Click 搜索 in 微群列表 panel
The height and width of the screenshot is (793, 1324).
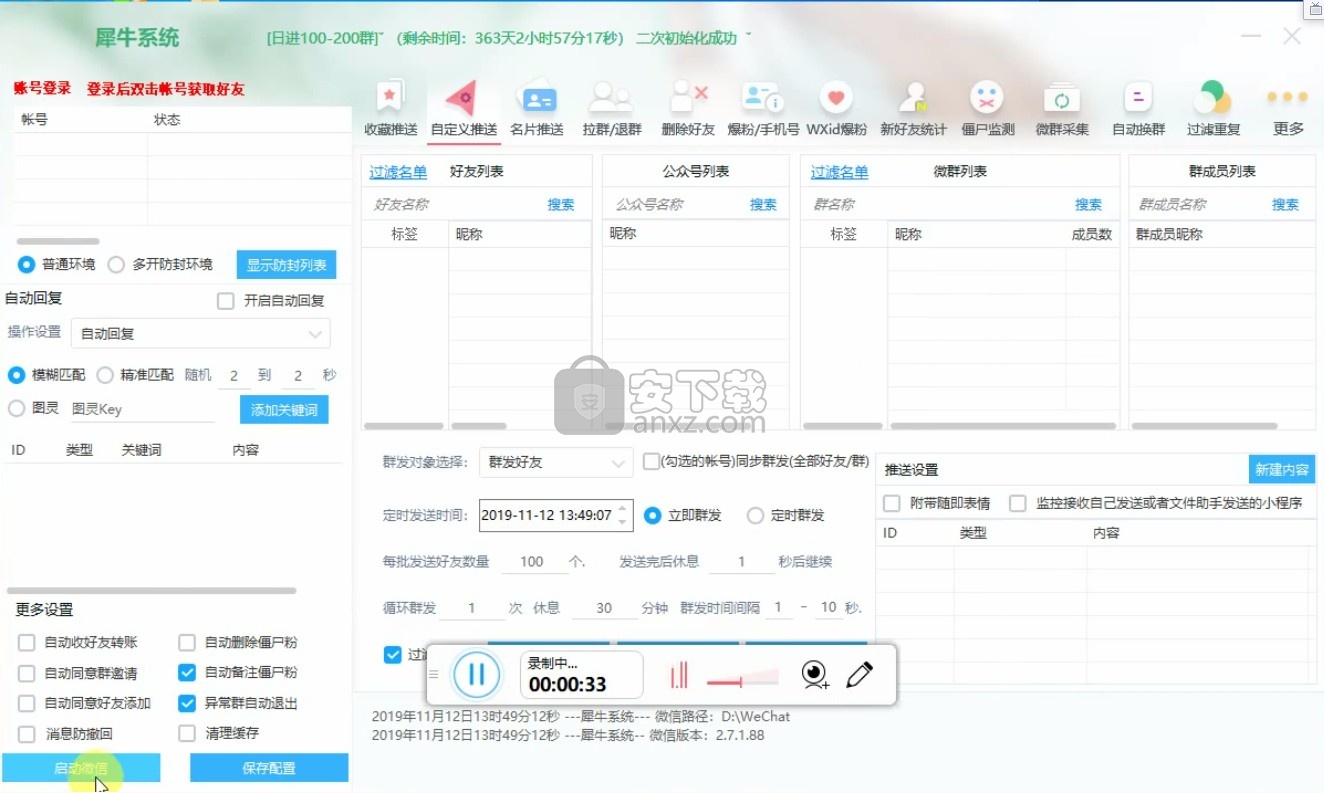[1088, 204]
